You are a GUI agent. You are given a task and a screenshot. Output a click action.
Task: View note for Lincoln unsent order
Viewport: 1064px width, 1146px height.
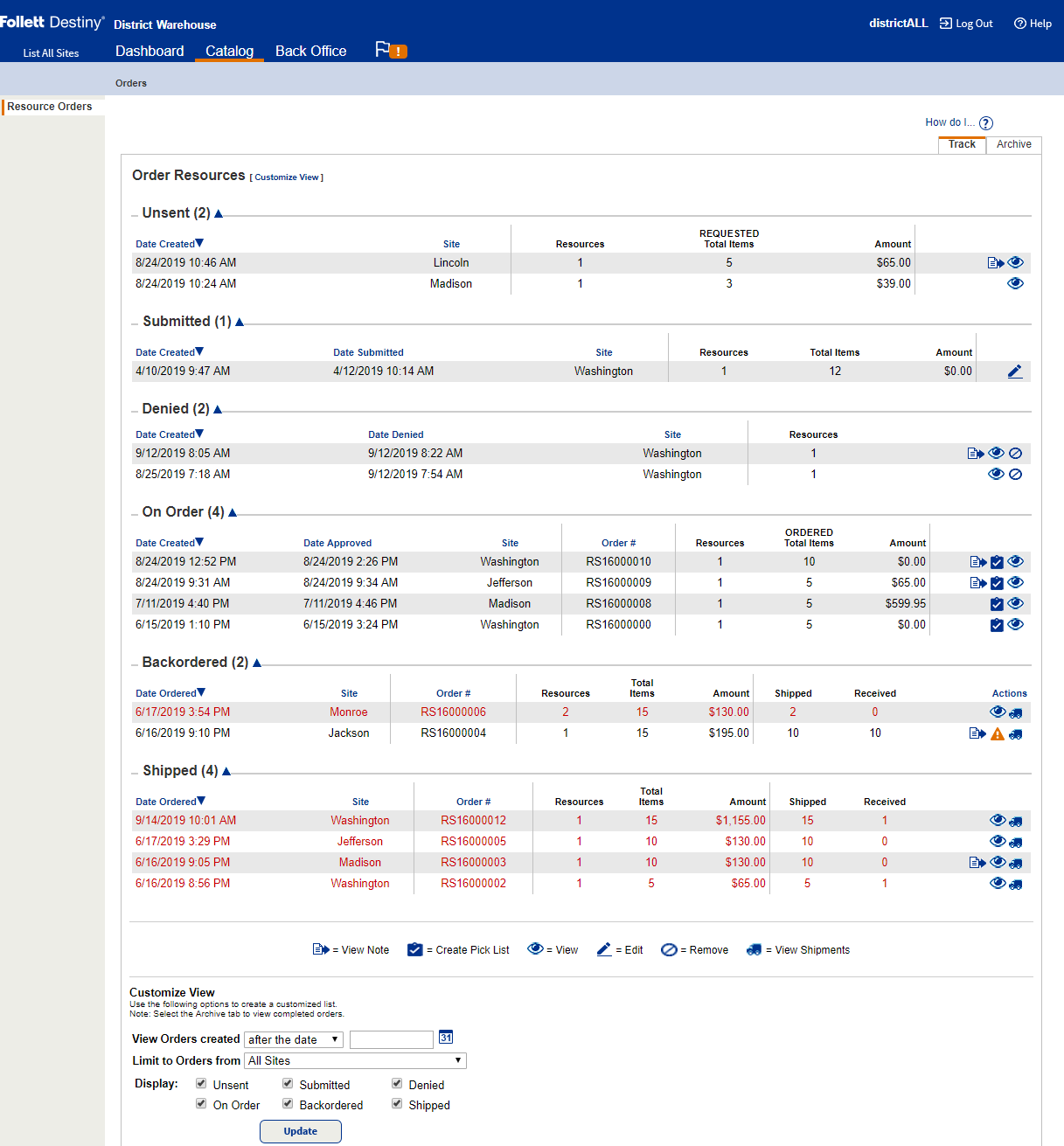[x=996, y=263]
